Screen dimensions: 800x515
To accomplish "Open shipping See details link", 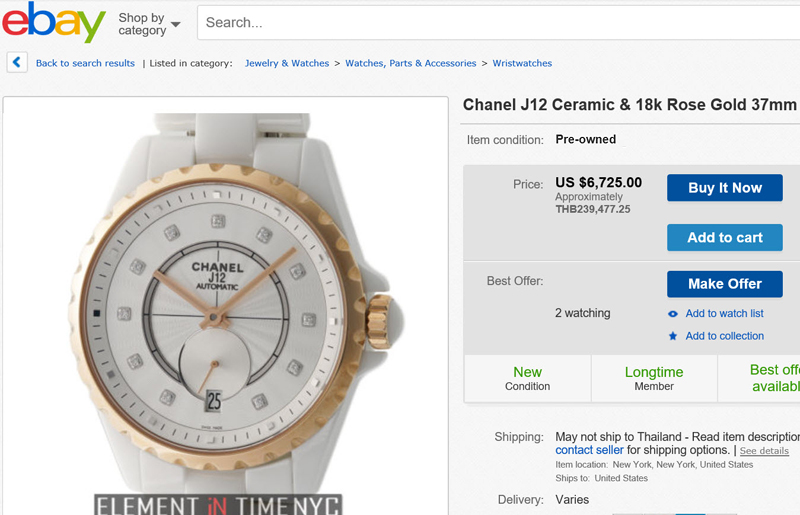I will click(764, 452).
